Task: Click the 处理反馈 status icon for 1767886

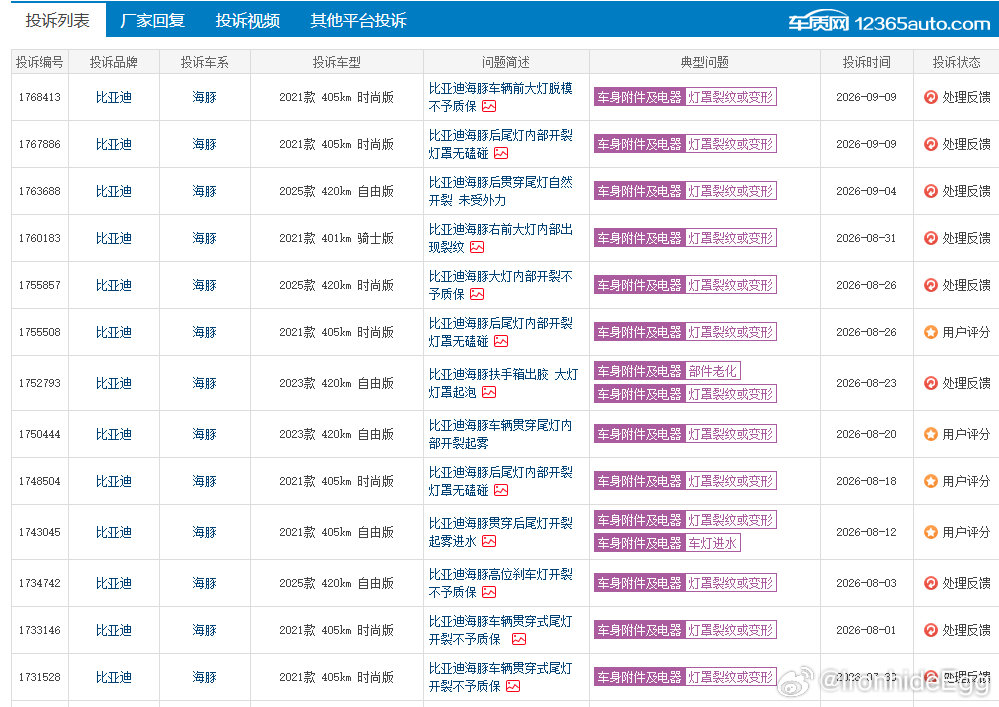Action: [931, 145]
